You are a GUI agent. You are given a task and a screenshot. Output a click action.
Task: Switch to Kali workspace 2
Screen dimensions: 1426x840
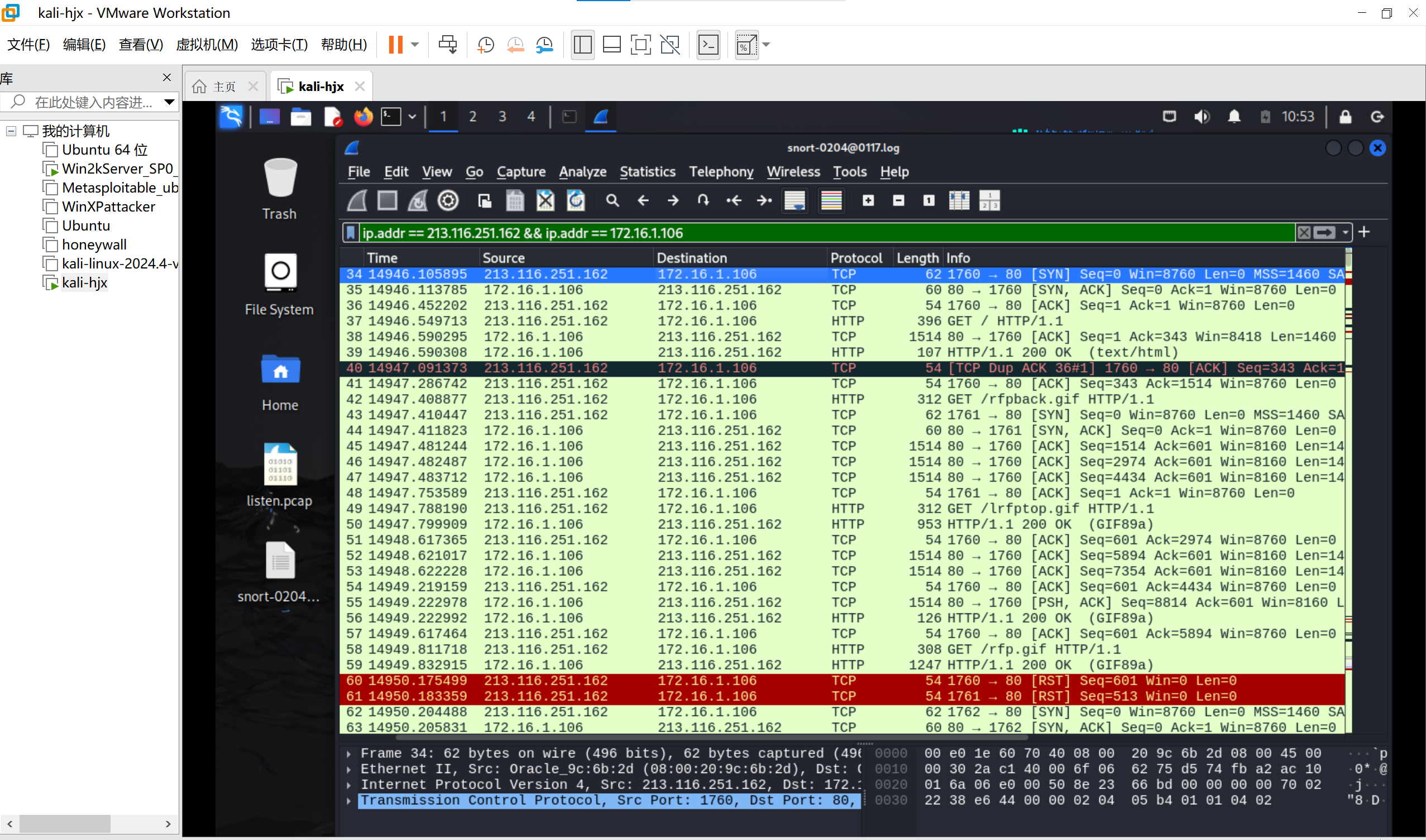(473, 117)
